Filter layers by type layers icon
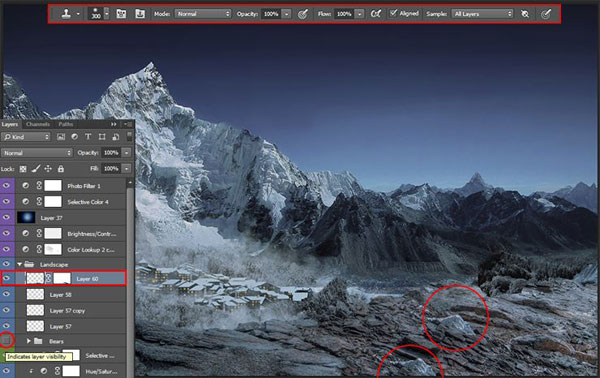 pyautogui.click(x=88, y=137)
